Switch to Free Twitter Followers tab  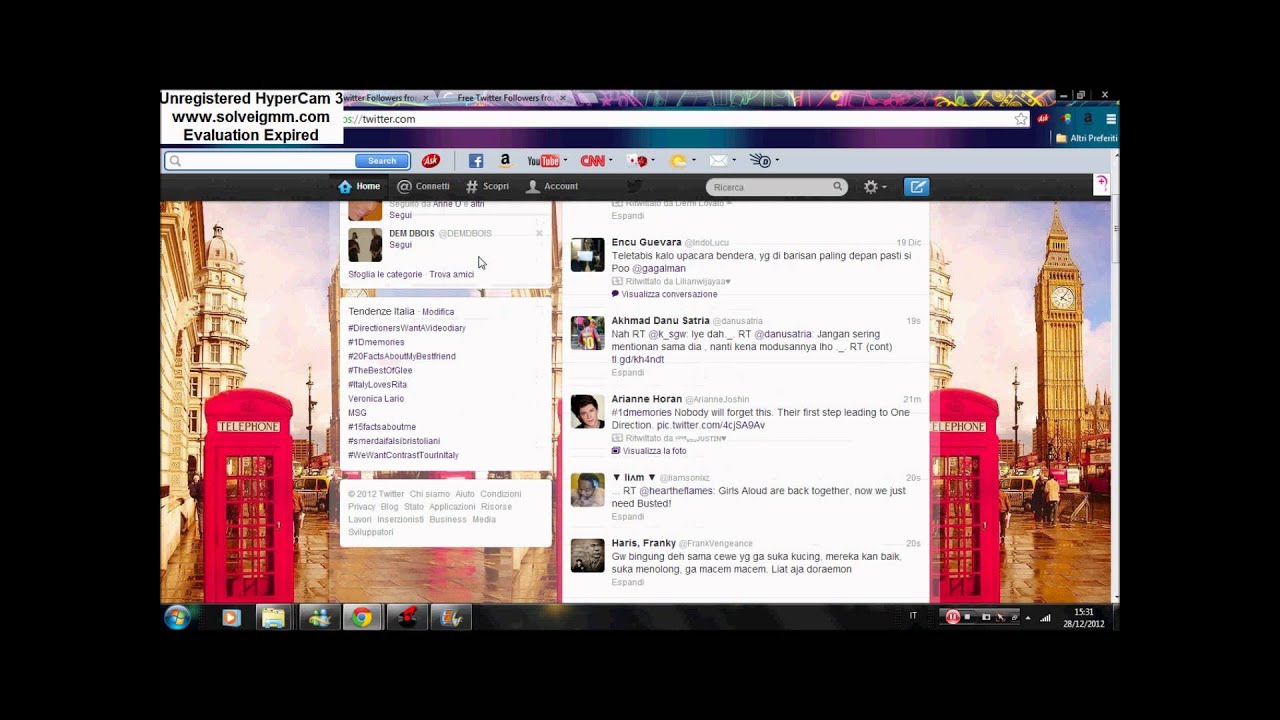point(505,98)
